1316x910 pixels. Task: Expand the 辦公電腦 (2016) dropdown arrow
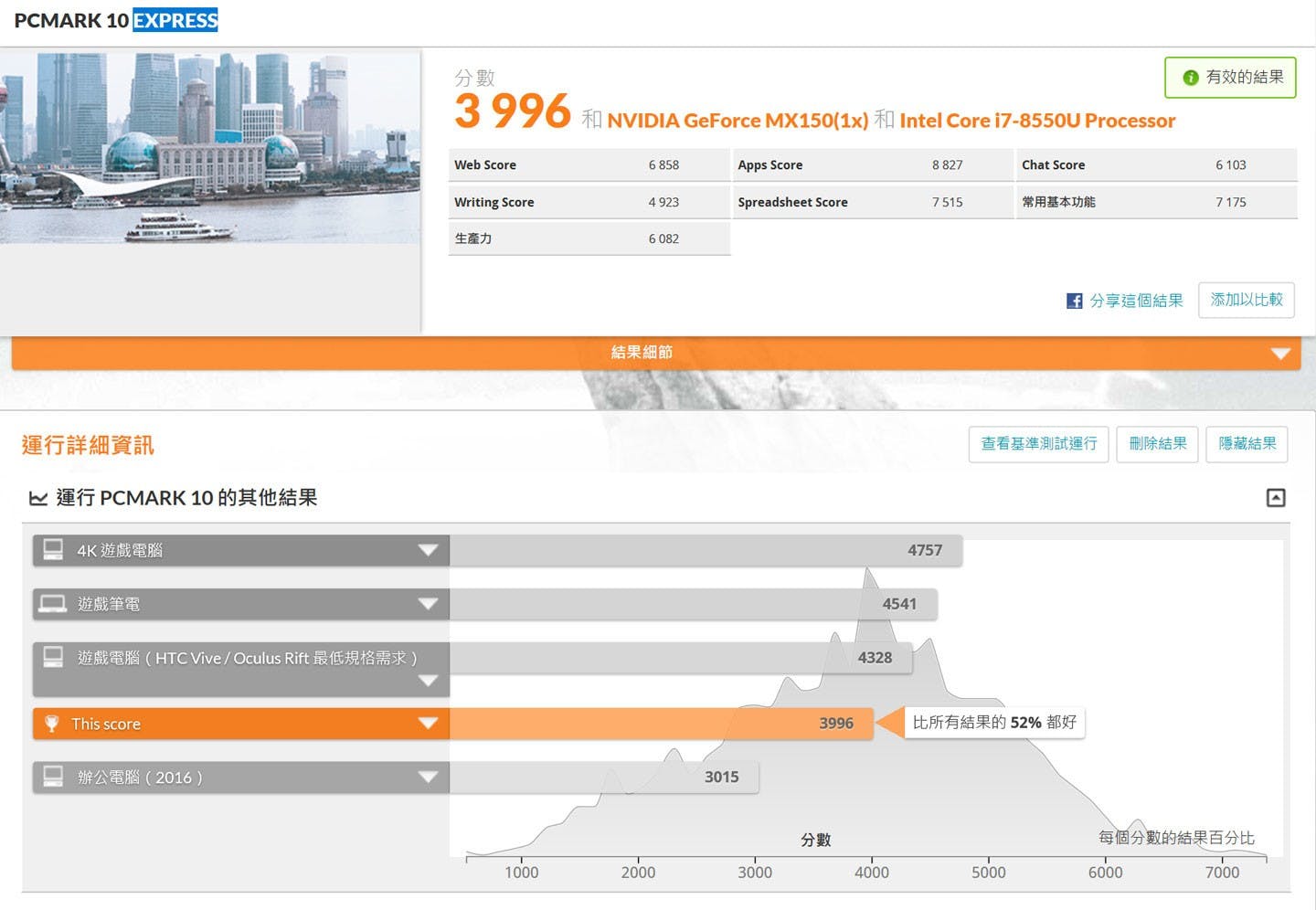(428, 778)
